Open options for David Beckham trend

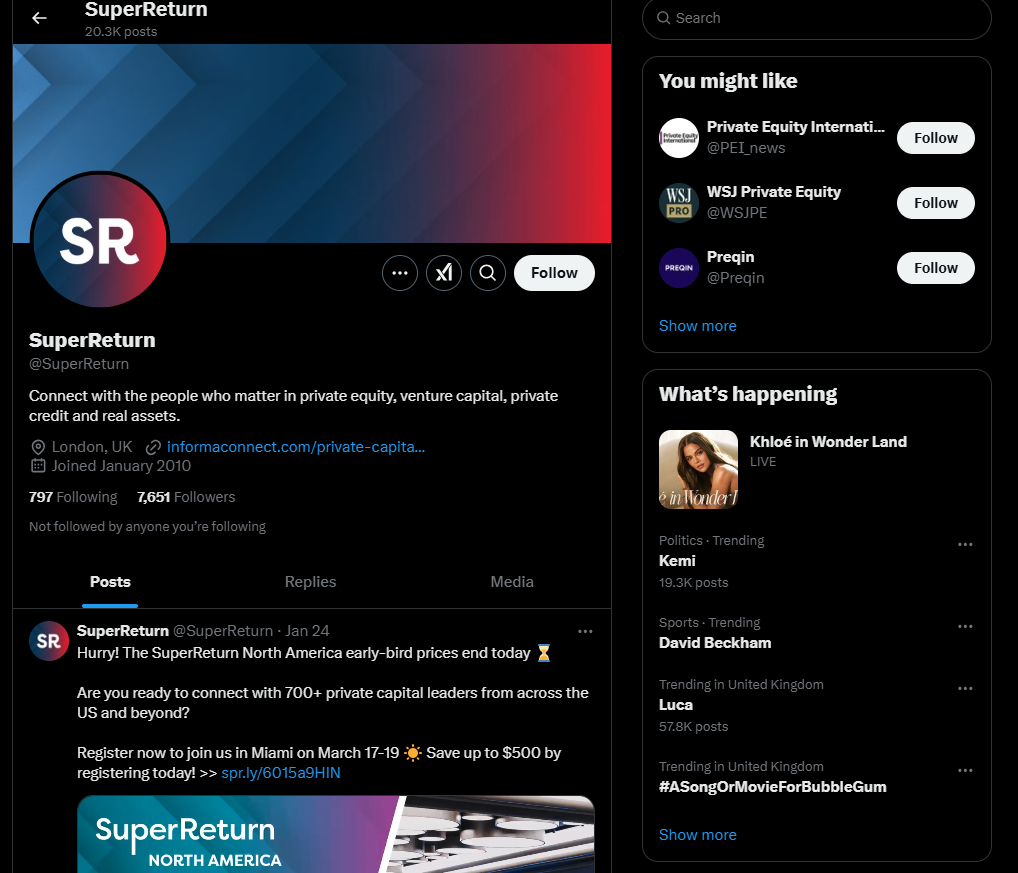point(965,626)
